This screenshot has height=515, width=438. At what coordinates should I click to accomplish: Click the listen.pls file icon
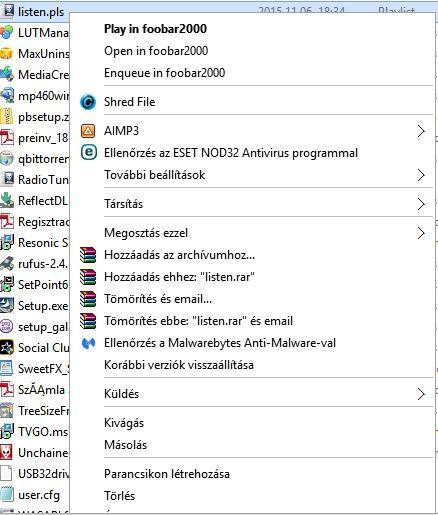7,12
